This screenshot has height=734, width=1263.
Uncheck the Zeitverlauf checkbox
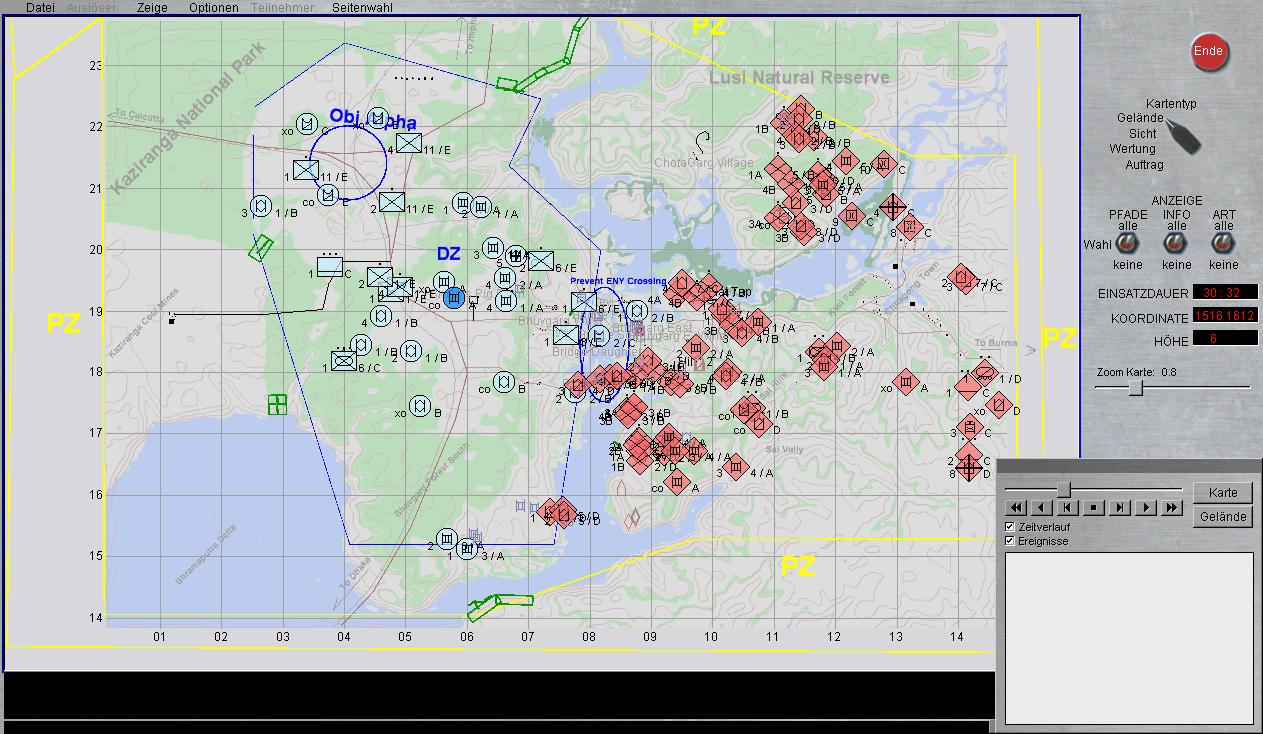[1010, 526]
